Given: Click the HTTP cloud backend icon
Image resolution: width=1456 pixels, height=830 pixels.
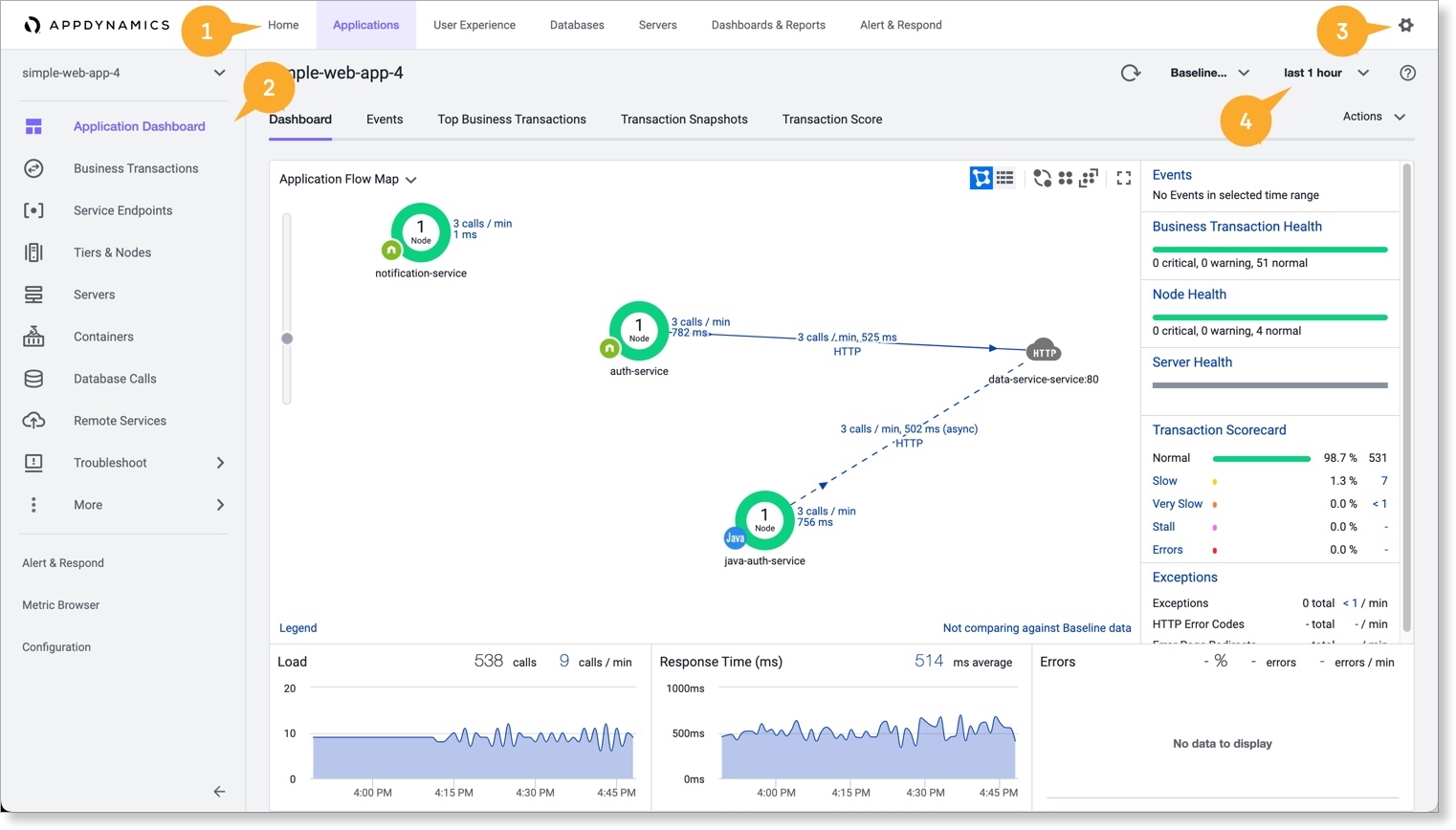Looking at the screenshot, I should tap(1044, 350).
